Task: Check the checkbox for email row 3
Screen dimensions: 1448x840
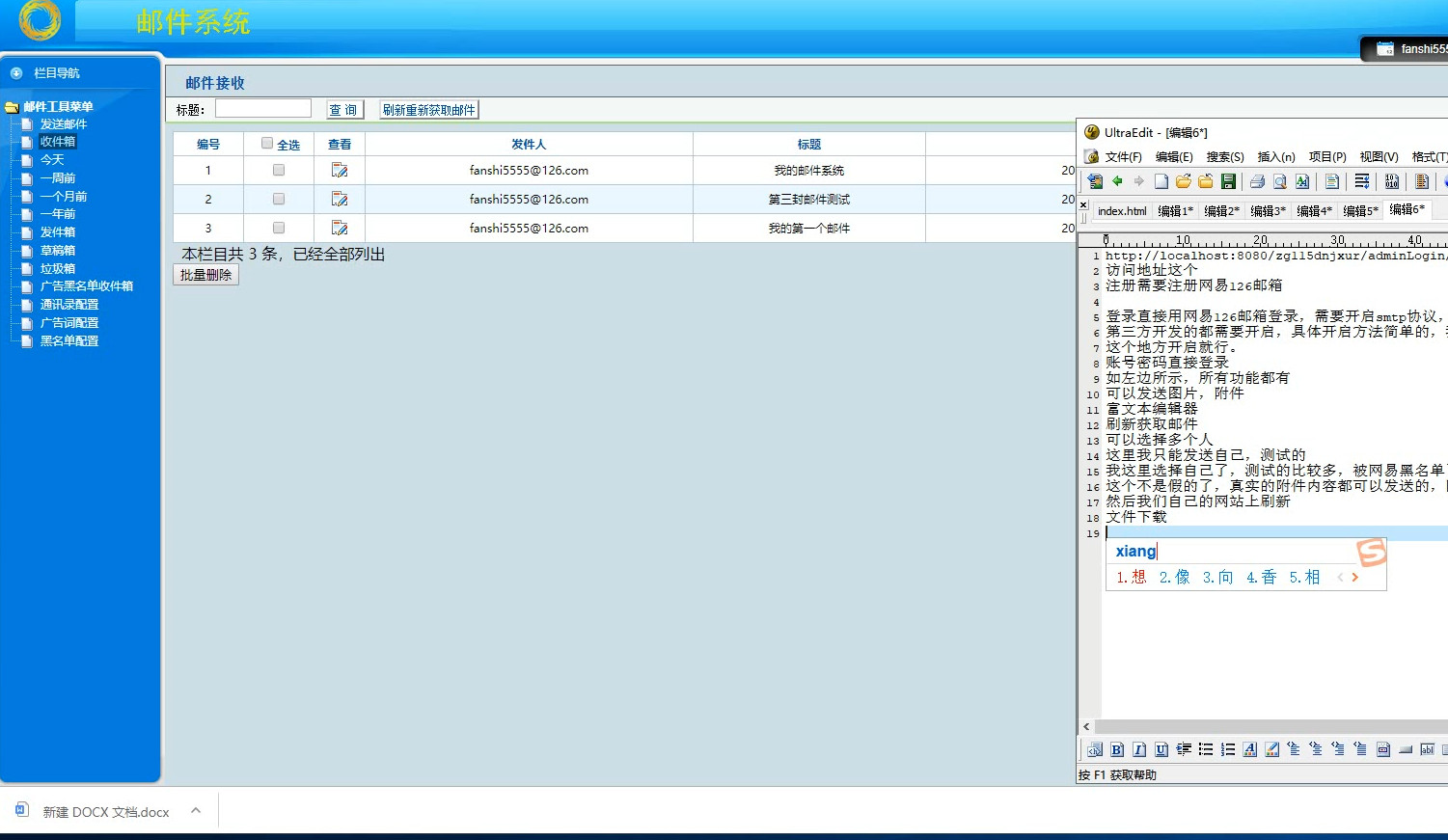Action: click(279, 228)
